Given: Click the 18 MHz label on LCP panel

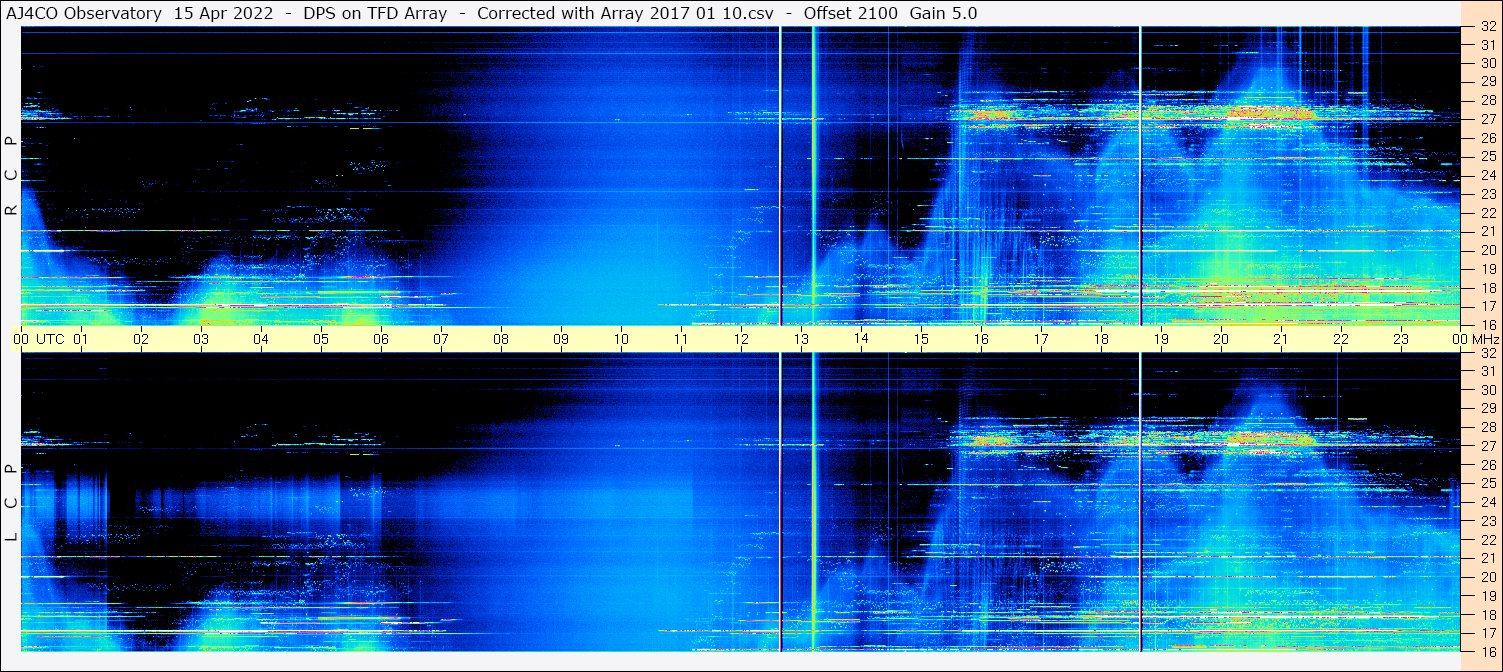Looking at the screenshot, I should 1487,614.
